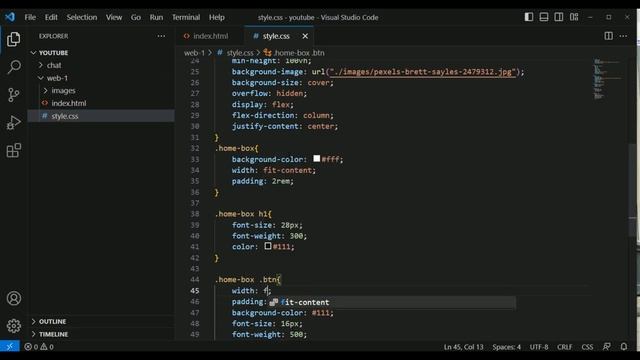Select style.css in the explorer tree

pos(102,116)
